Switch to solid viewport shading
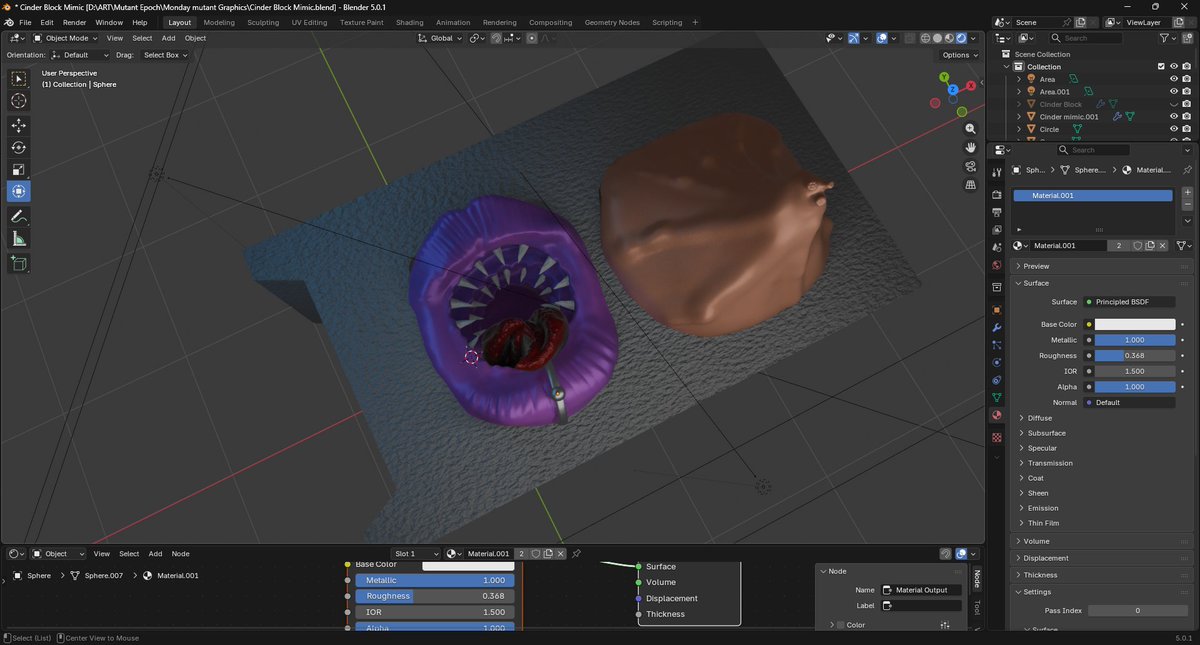The height and width of the screenshot is (645, 1200). click(937, 38)
